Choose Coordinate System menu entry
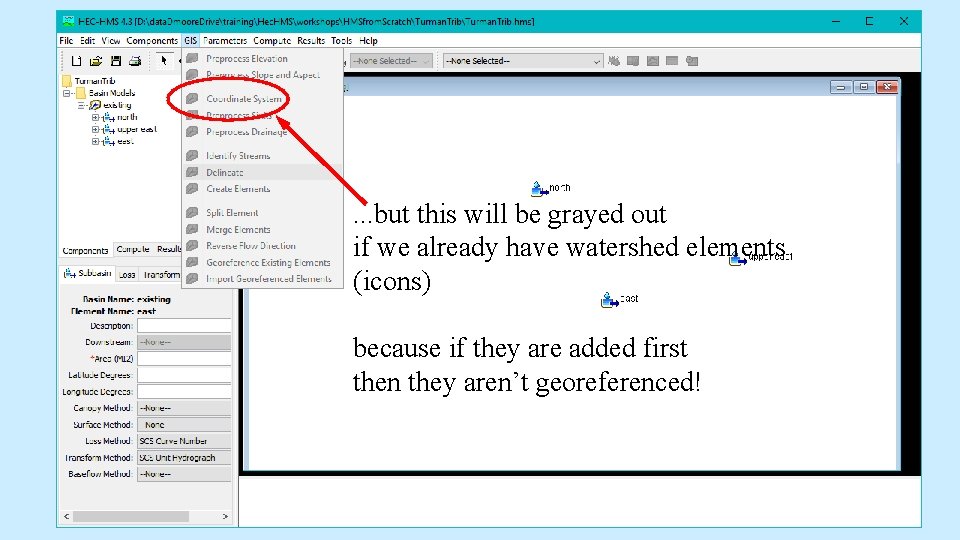The height and width of the screenshot is (540, 960). (x=263, y=99)
